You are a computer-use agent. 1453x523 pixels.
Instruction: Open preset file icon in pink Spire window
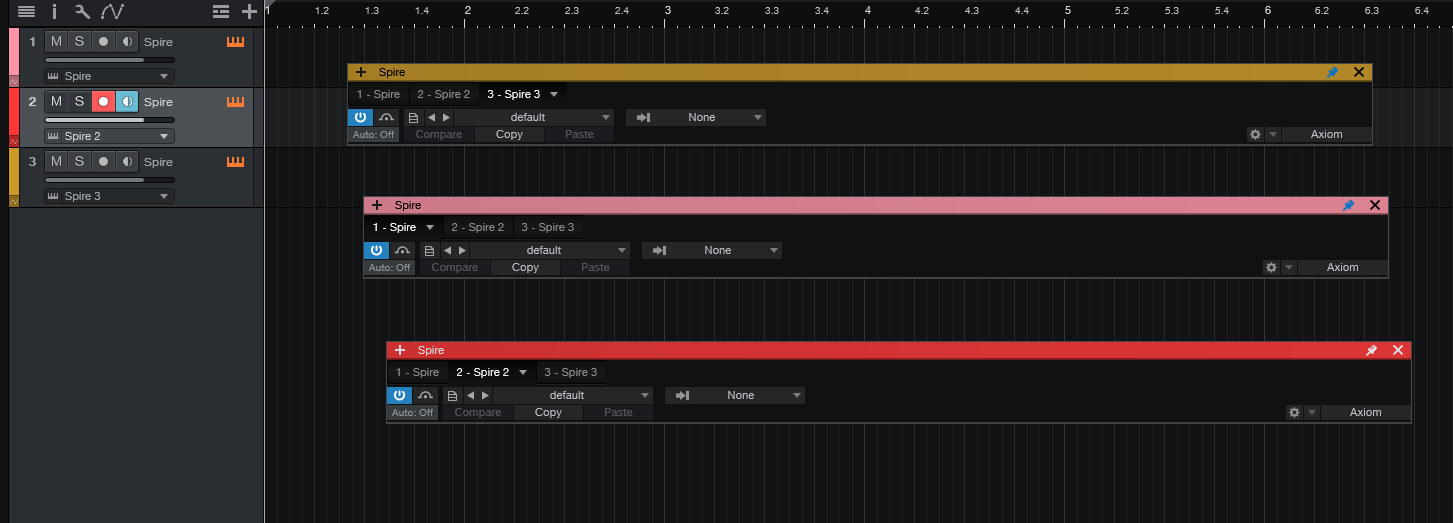click(429, 250)
